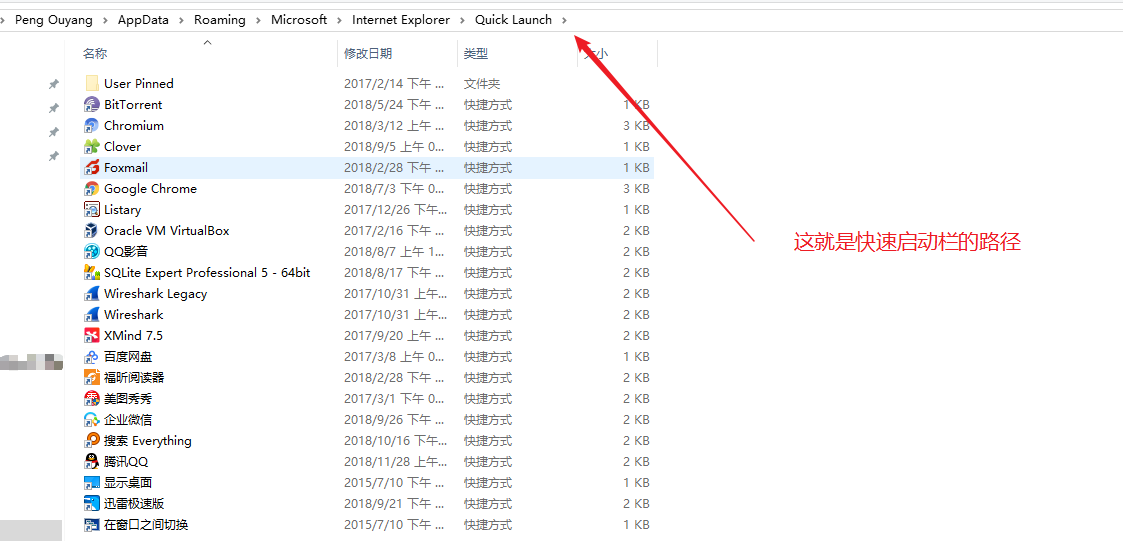The width and height of the screenshot is (1123, 541).
Task: Select the 显示桌面 shortcut icon
Action: pos(92,483)
